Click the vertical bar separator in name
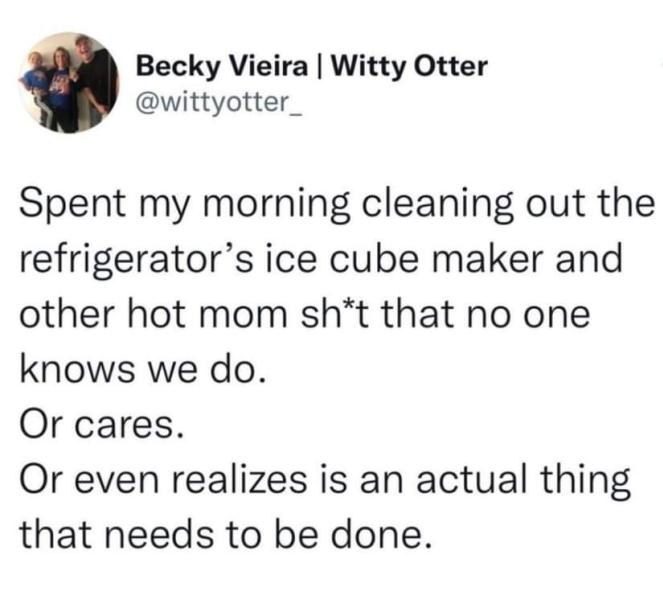This screenshot has width=663, height=600. click(x=321, y=67)
